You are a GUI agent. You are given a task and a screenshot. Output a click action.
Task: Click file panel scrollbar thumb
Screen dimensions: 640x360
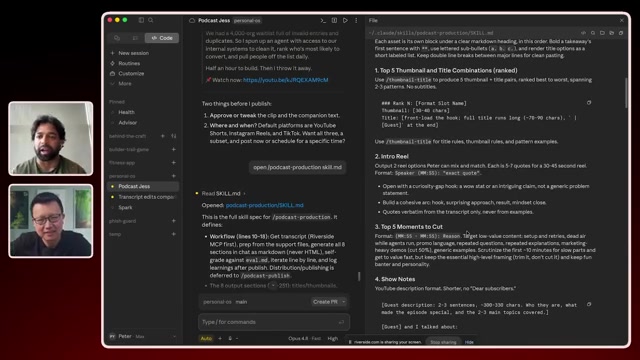[626, 93]
